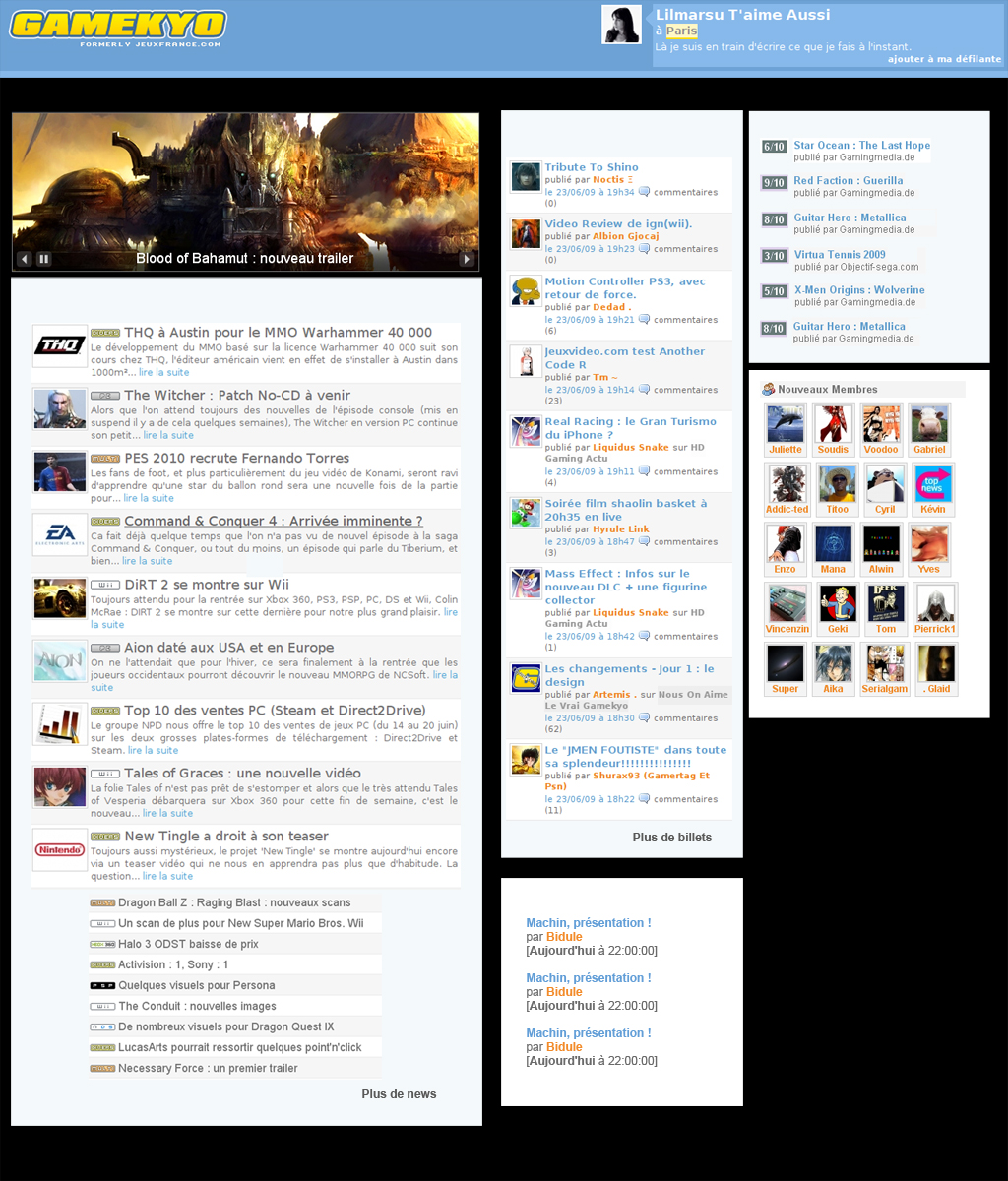The image size is (1008, 1181).
Task: Click platform tag beside Halo 3 ODST
Action: pyautogui.click(x=102, y=944)
